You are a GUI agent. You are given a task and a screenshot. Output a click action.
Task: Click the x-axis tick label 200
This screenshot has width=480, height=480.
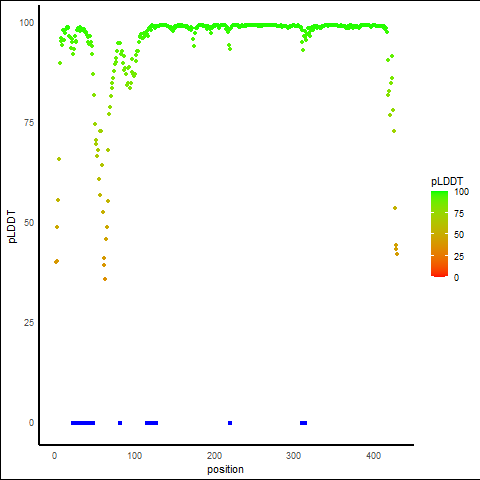point(214,456)
